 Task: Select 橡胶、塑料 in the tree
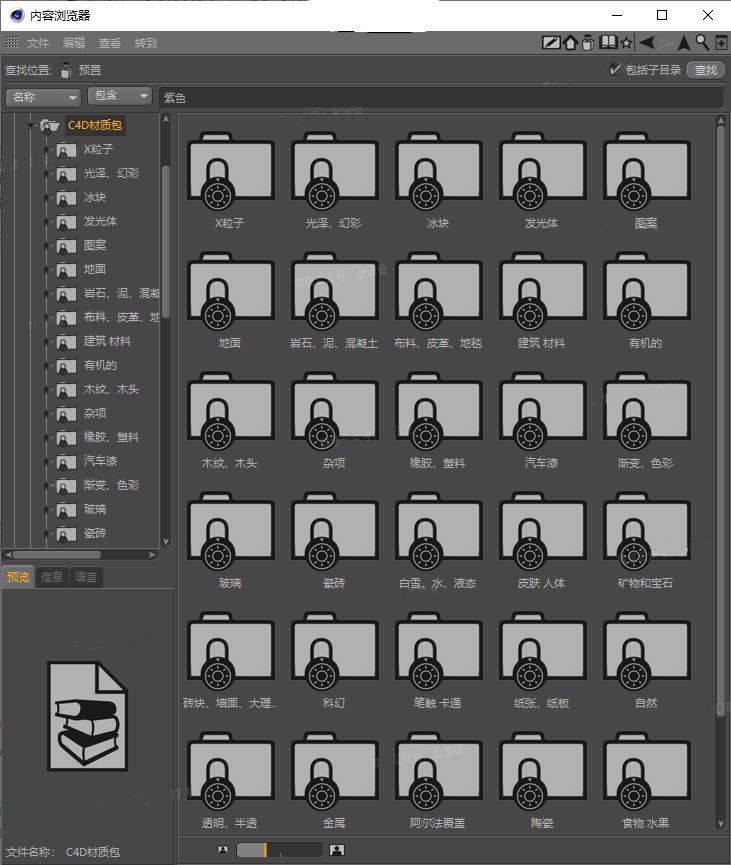coord(111,437)
